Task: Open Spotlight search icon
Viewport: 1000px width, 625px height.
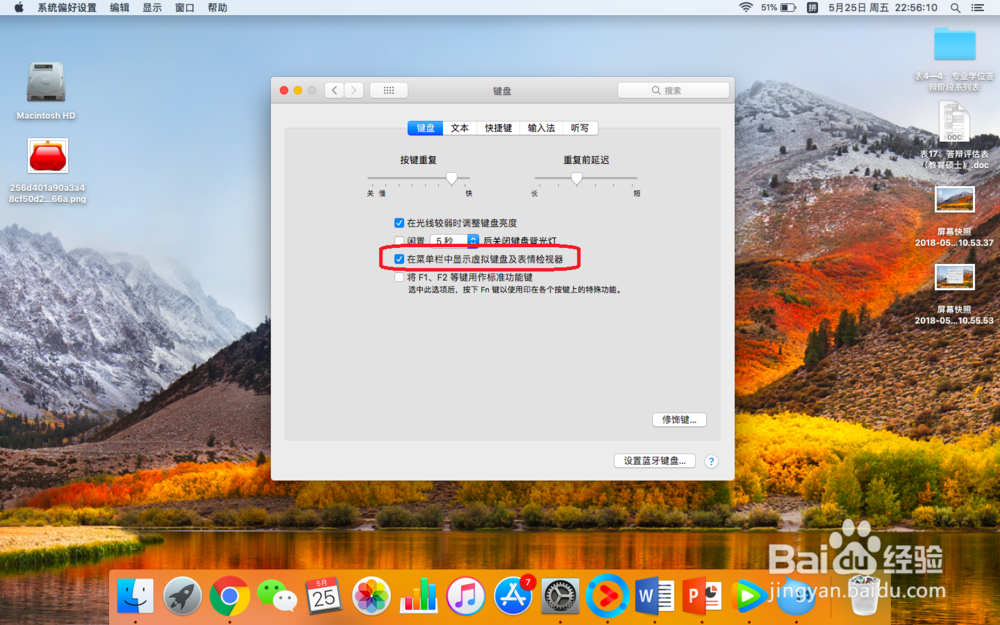Action: tap(955, 8)
